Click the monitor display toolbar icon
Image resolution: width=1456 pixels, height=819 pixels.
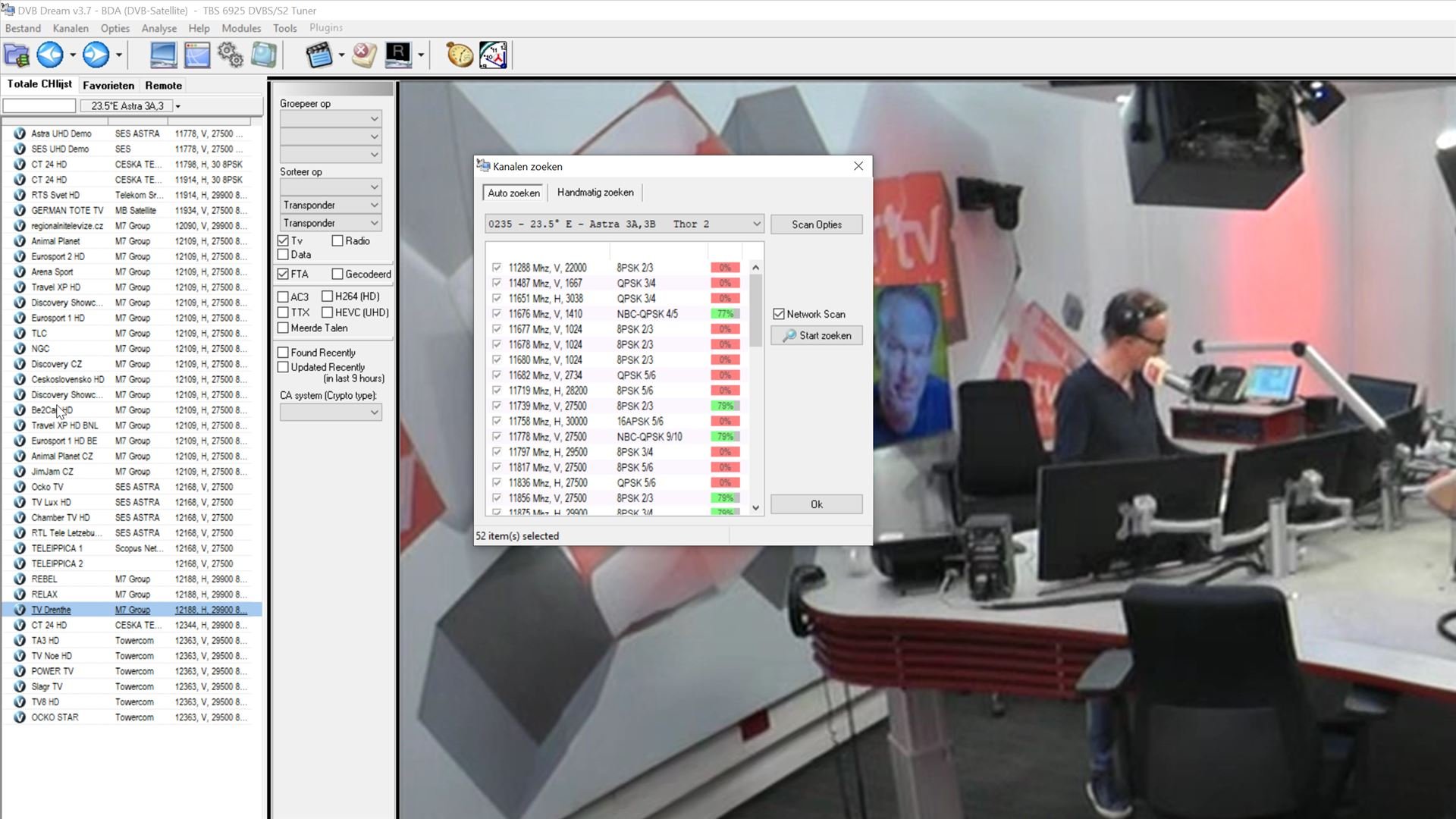[x=163, y=55]
